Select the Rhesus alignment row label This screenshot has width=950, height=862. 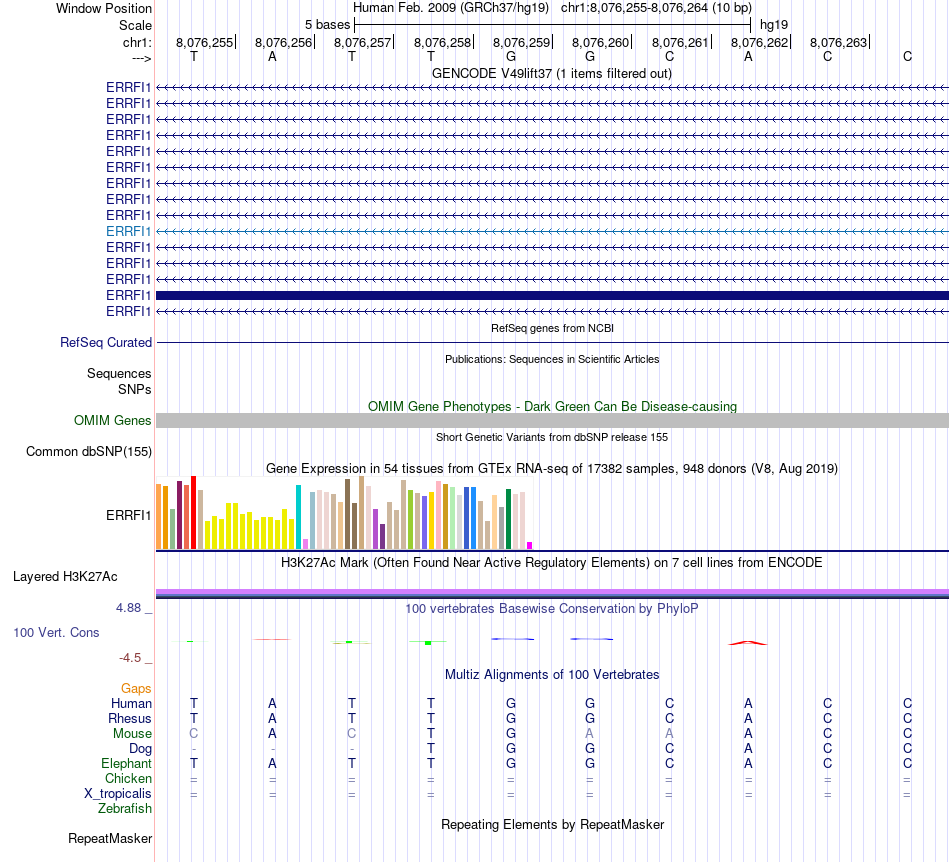[130, 719]
